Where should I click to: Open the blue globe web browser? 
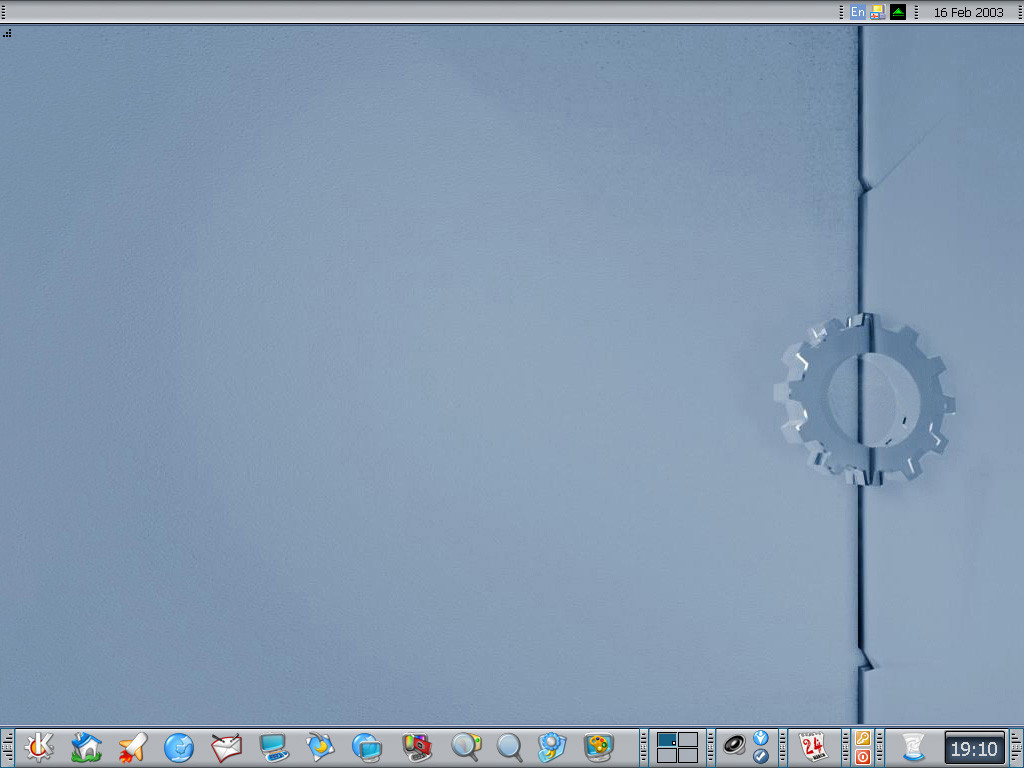click(179, 747)
